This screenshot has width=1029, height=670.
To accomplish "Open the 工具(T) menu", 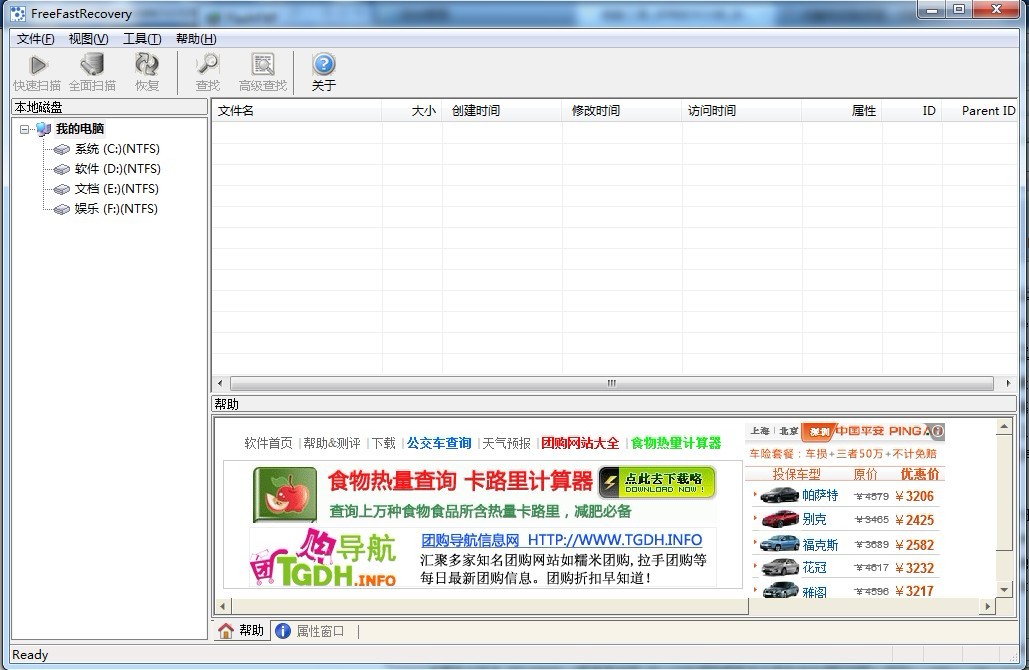I will point(141,39).
